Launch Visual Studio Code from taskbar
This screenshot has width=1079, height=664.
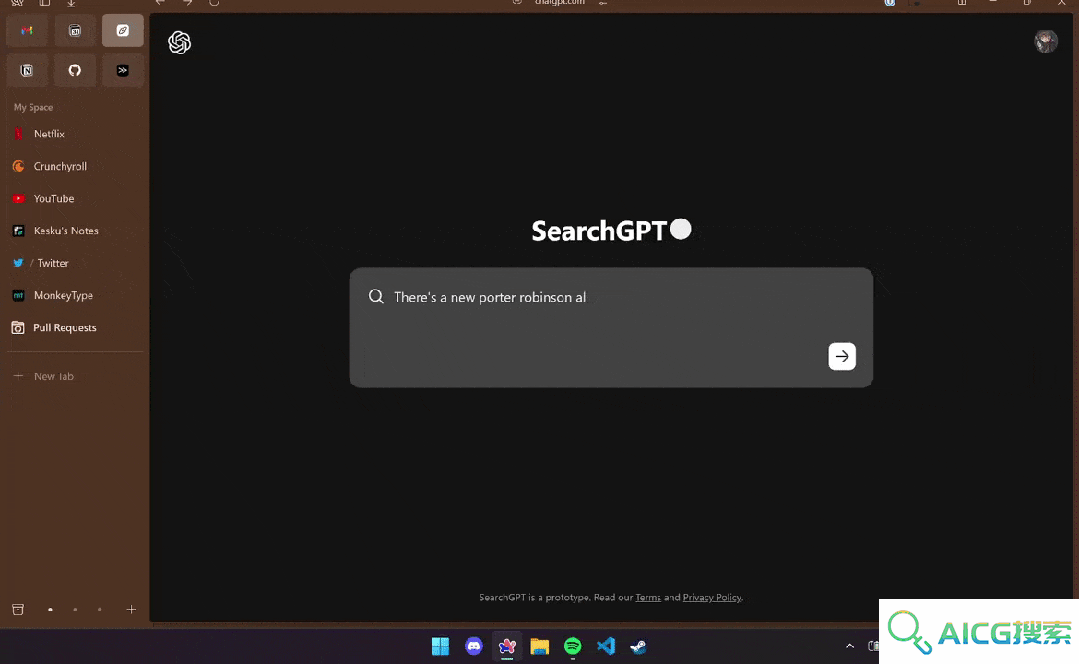(x=606, y=646)
